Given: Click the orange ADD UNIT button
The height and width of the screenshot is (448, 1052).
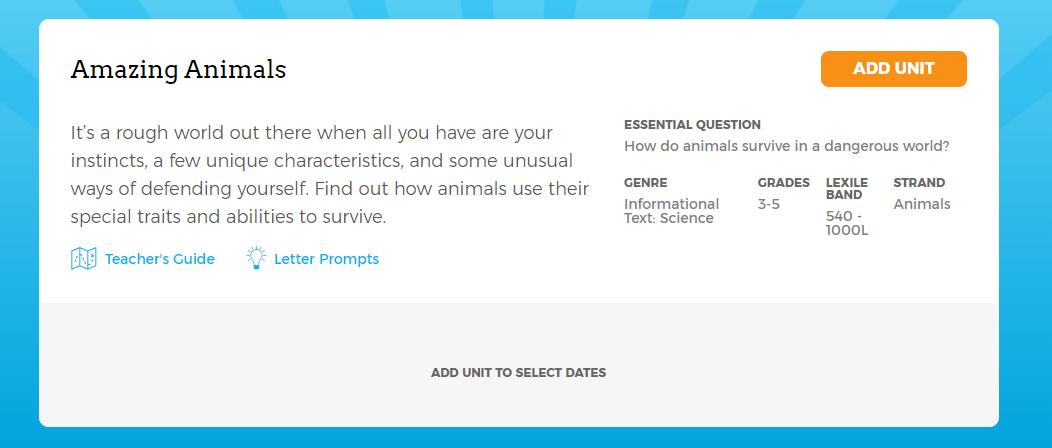Looking at the screenshot, I should pos(893,69).
